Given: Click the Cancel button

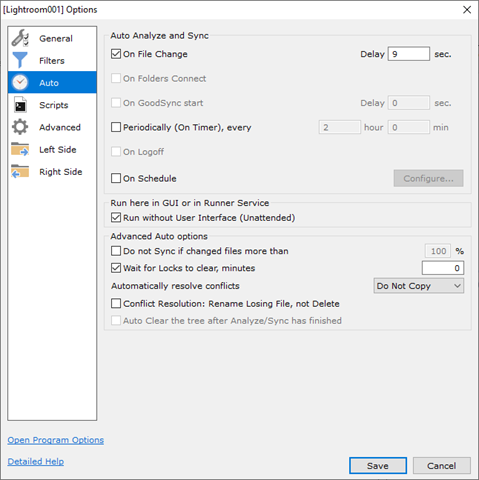Looking at the screenshot, I should tap(442, 465).
